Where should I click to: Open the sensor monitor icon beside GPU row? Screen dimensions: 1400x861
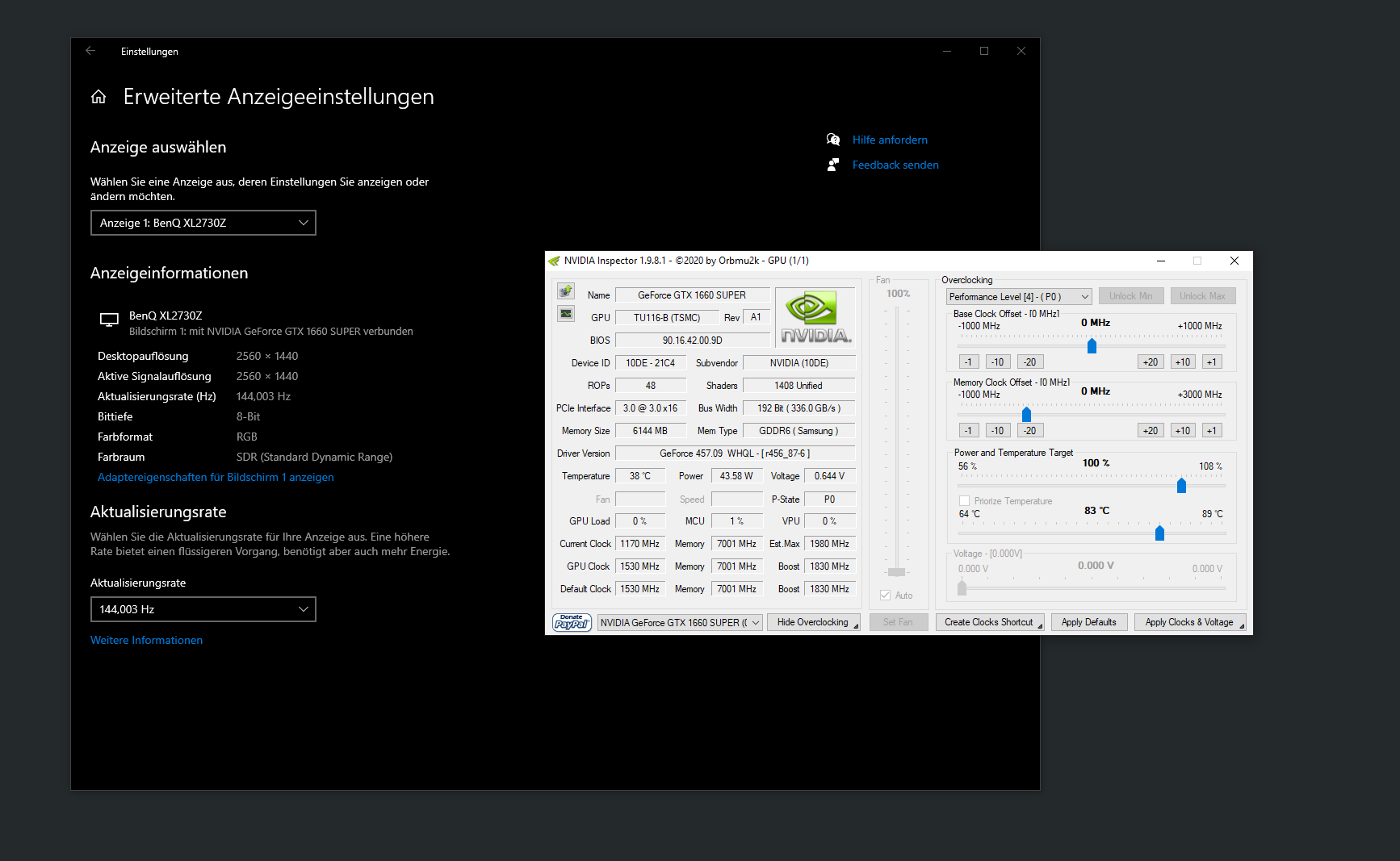coord(566,313)
